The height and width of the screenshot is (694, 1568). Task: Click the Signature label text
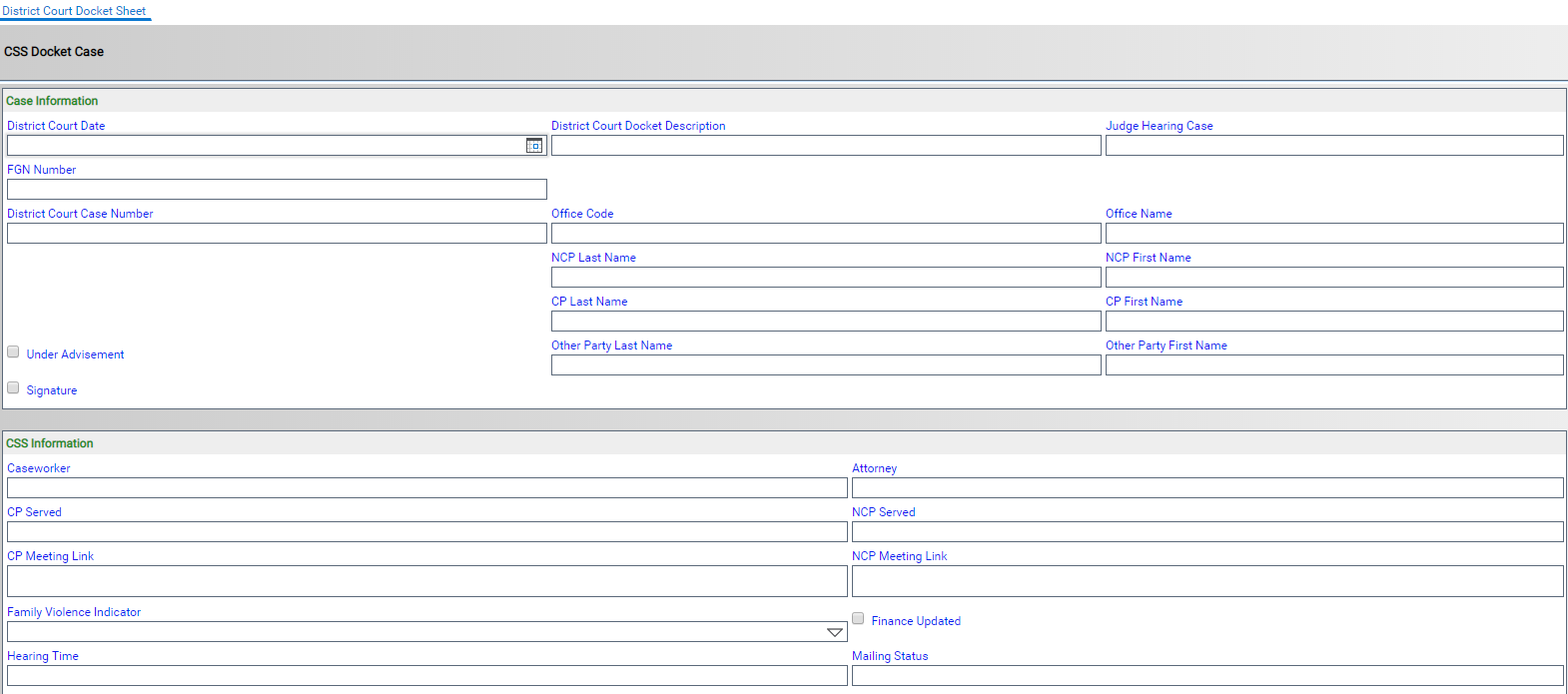point(52,390)
